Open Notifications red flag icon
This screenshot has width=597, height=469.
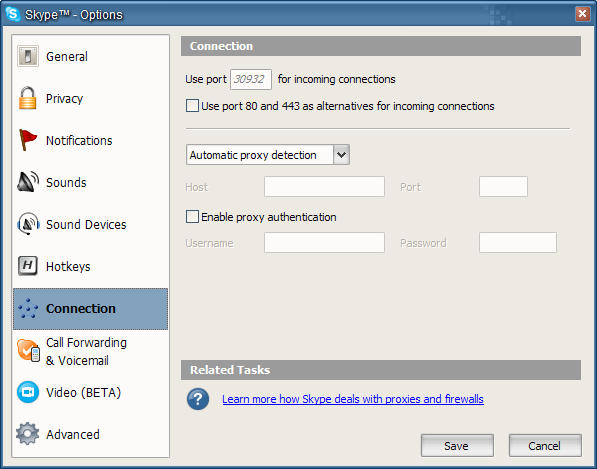[x=27, y=140]
